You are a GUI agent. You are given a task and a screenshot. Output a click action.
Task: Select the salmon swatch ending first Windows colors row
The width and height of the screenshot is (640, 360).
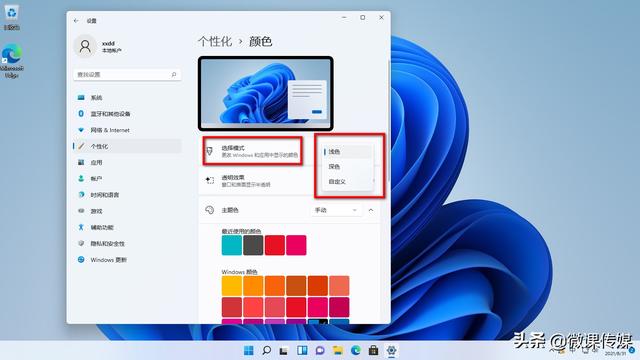tap(339, 286)
